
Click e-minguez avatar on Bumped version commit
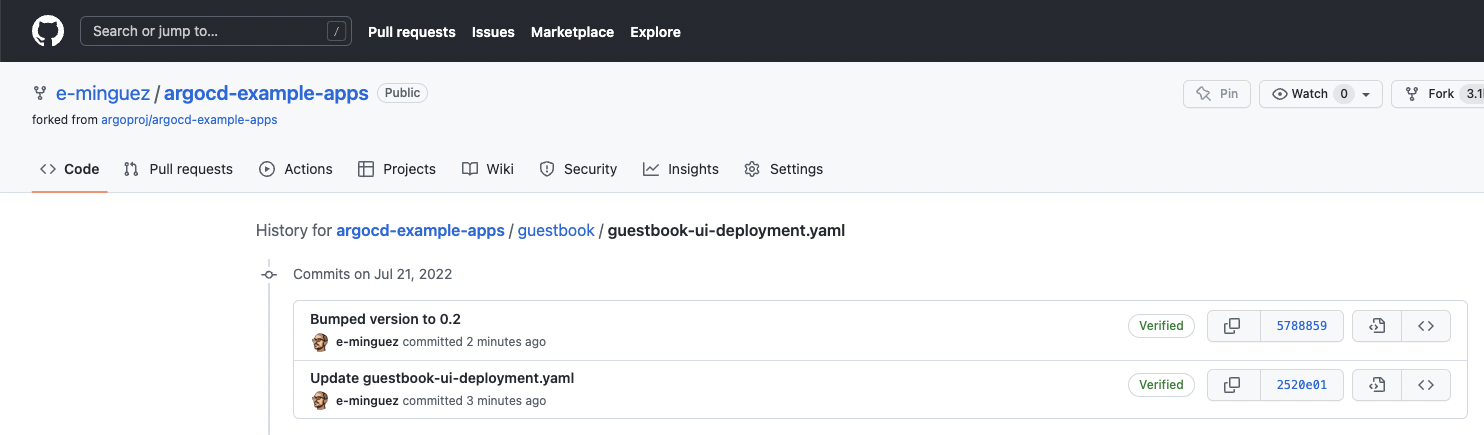(320, 342)
